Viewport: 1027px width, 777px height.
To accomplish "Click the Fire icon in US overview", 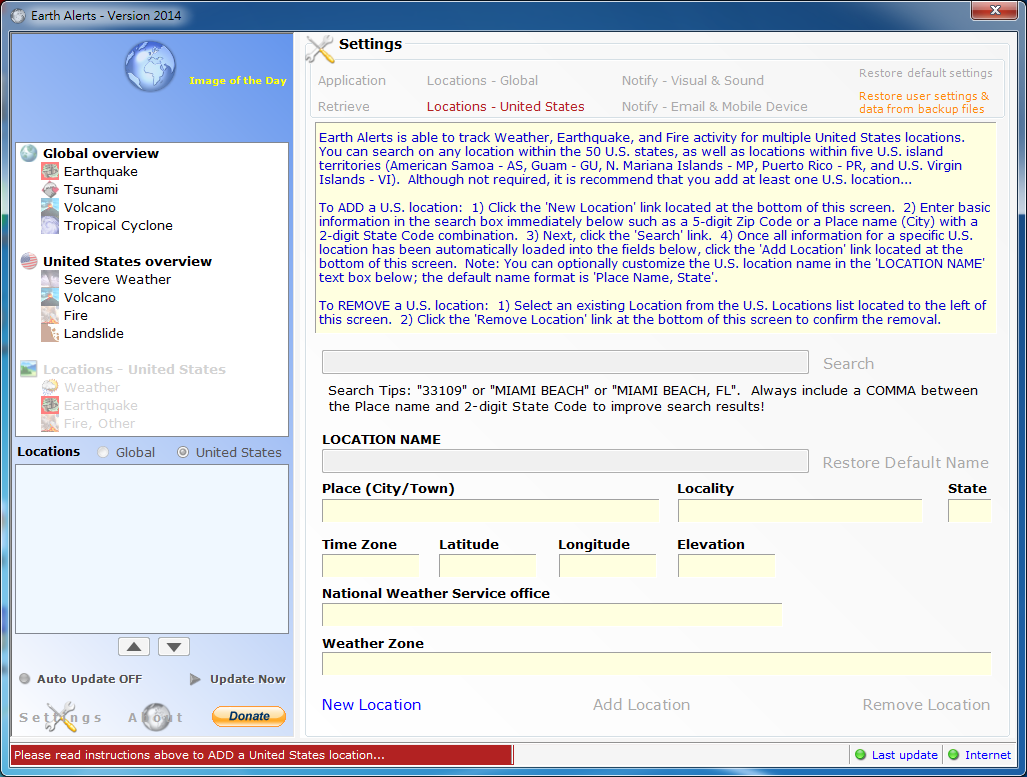I will (x=50, y=315).
